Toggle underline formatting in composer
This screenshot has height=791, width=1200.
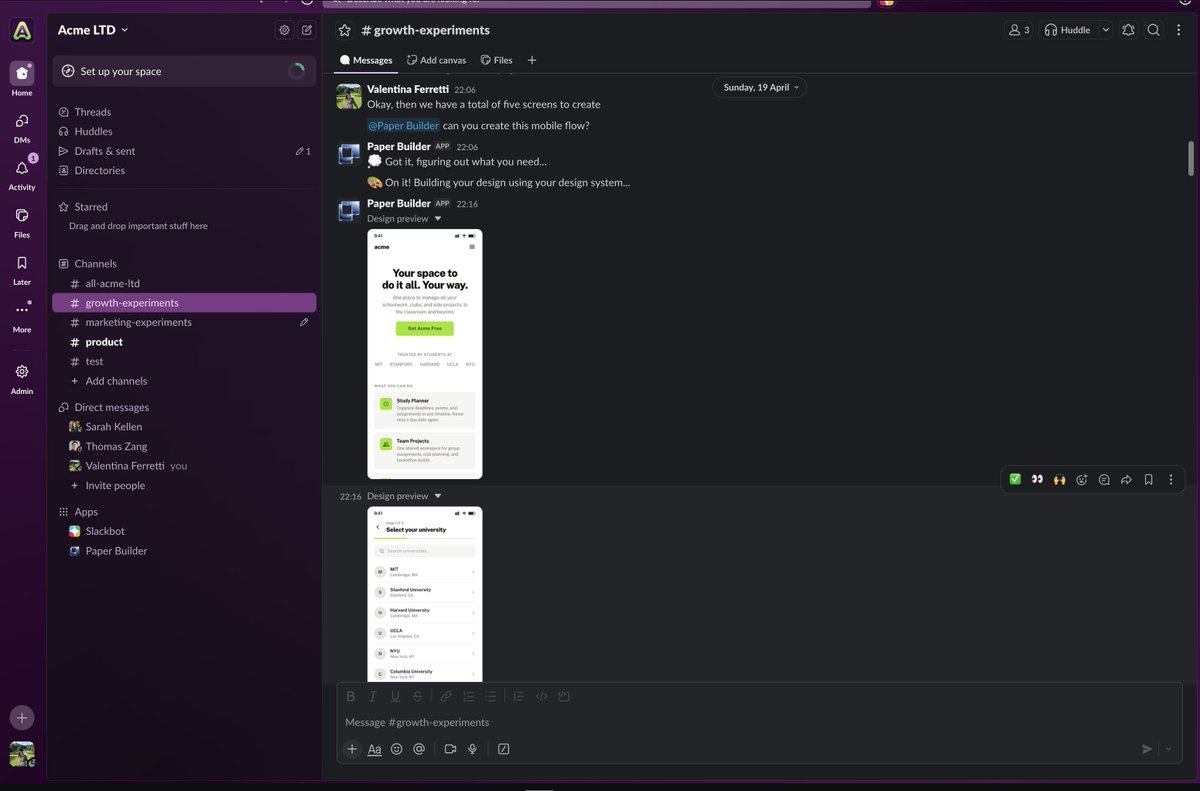[395, 696]
